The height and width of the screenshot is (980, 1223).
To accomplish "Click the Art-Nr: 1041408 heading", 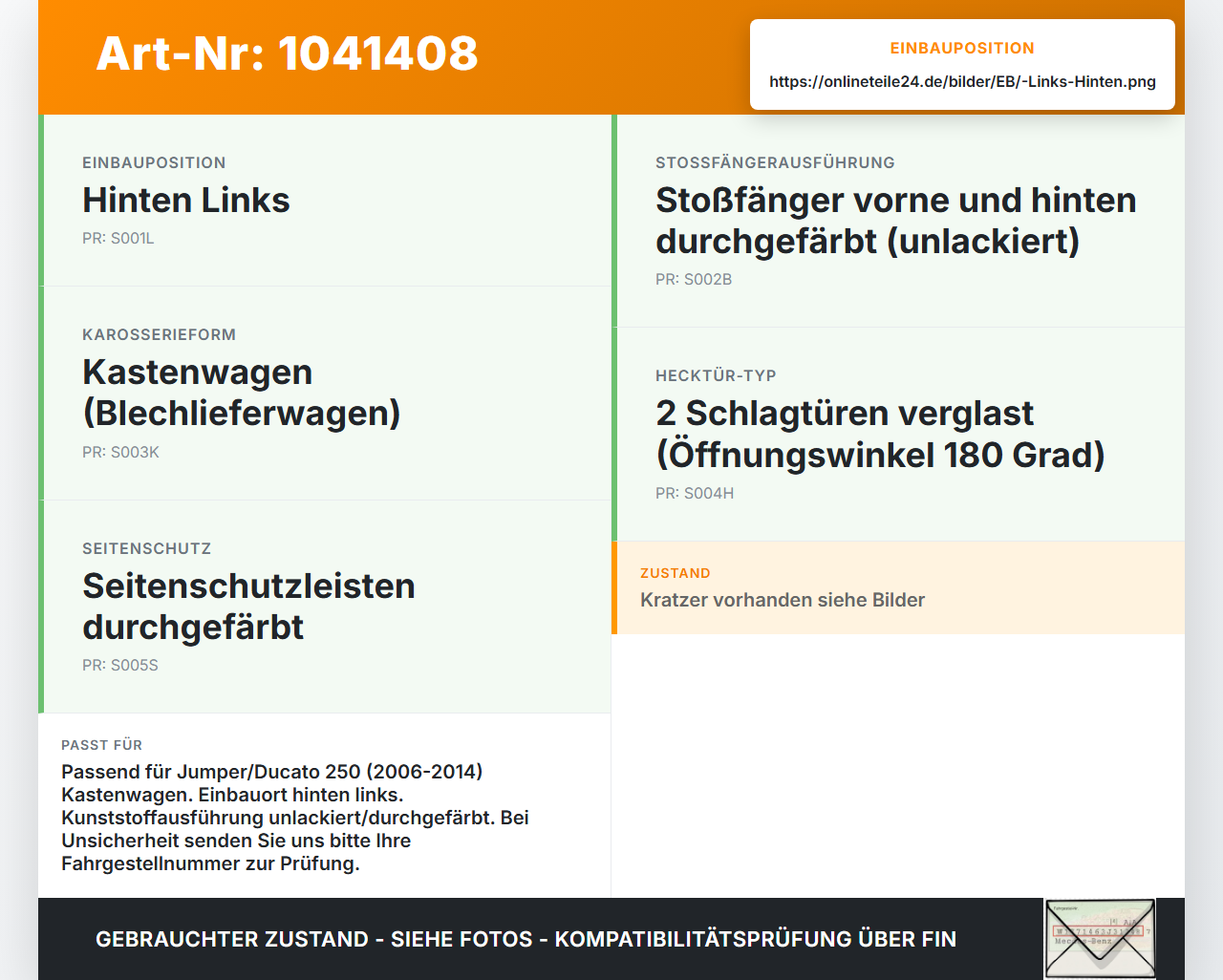I will click(287, 53).
